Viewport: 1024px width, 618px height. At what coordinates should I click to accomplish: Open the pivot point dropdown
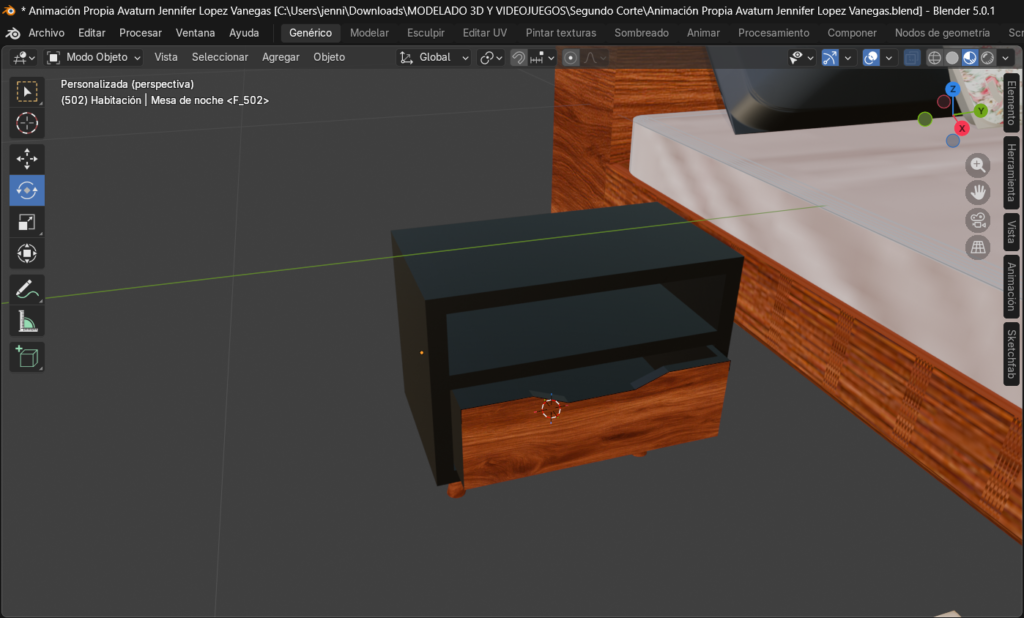tap(491, 58)
